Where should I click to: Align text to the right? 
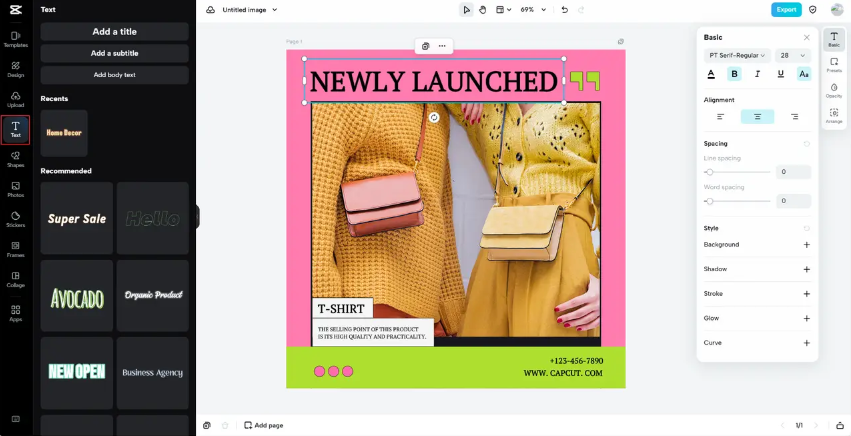795,117
